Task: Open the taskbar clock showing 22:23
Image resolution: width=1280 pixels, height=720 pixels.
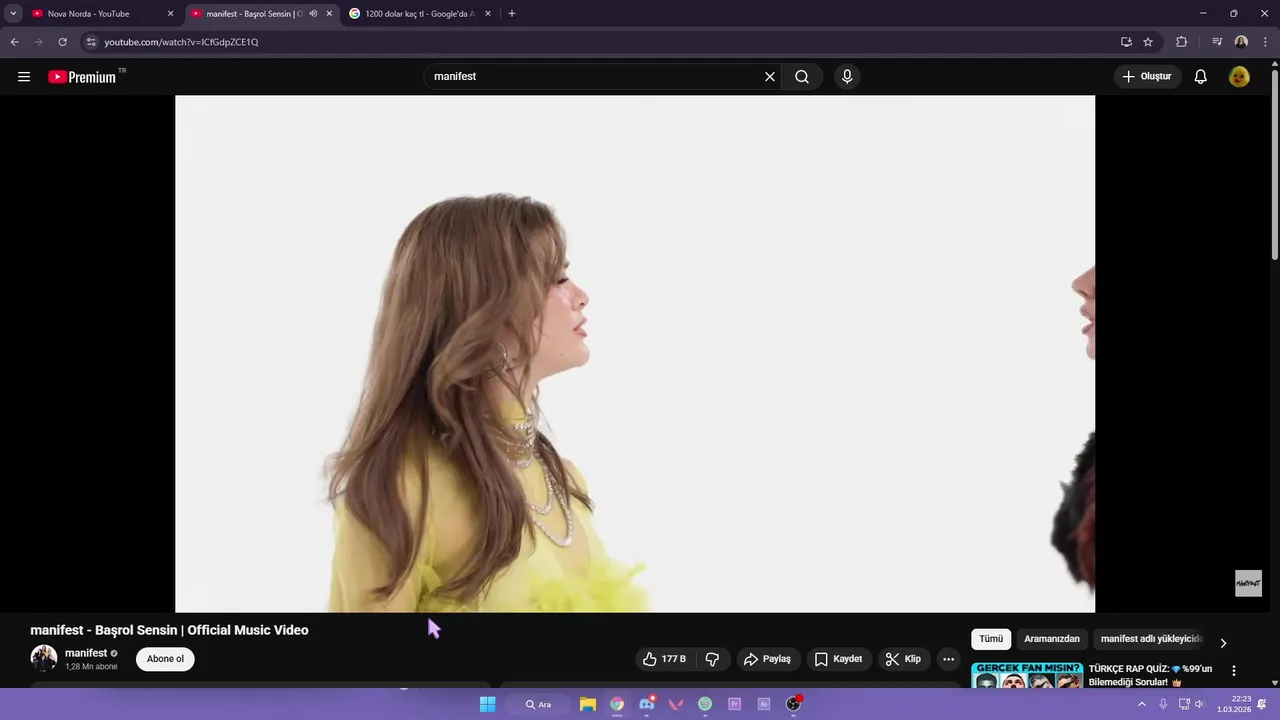Action: (1234, 704)
